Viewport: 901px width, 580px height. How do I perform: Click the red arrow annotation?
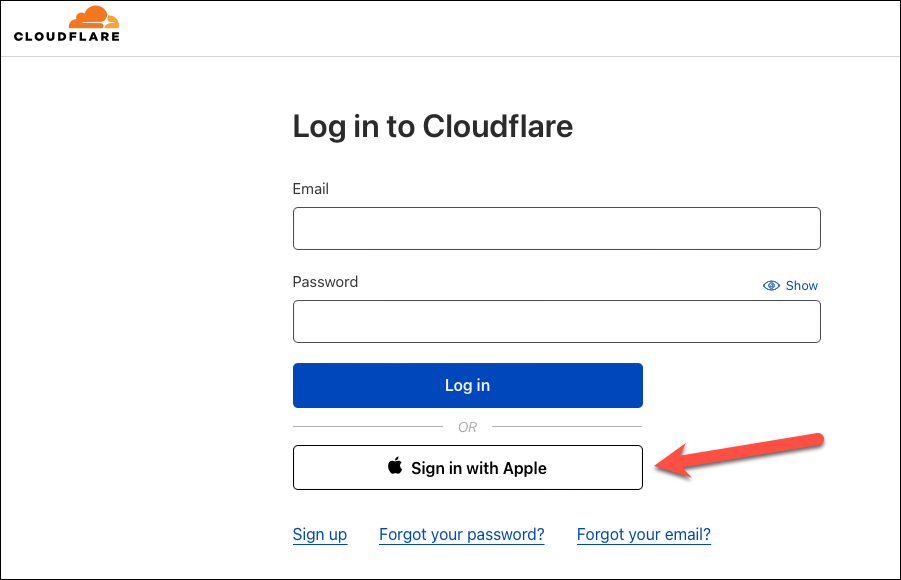(x=740, y=455)
